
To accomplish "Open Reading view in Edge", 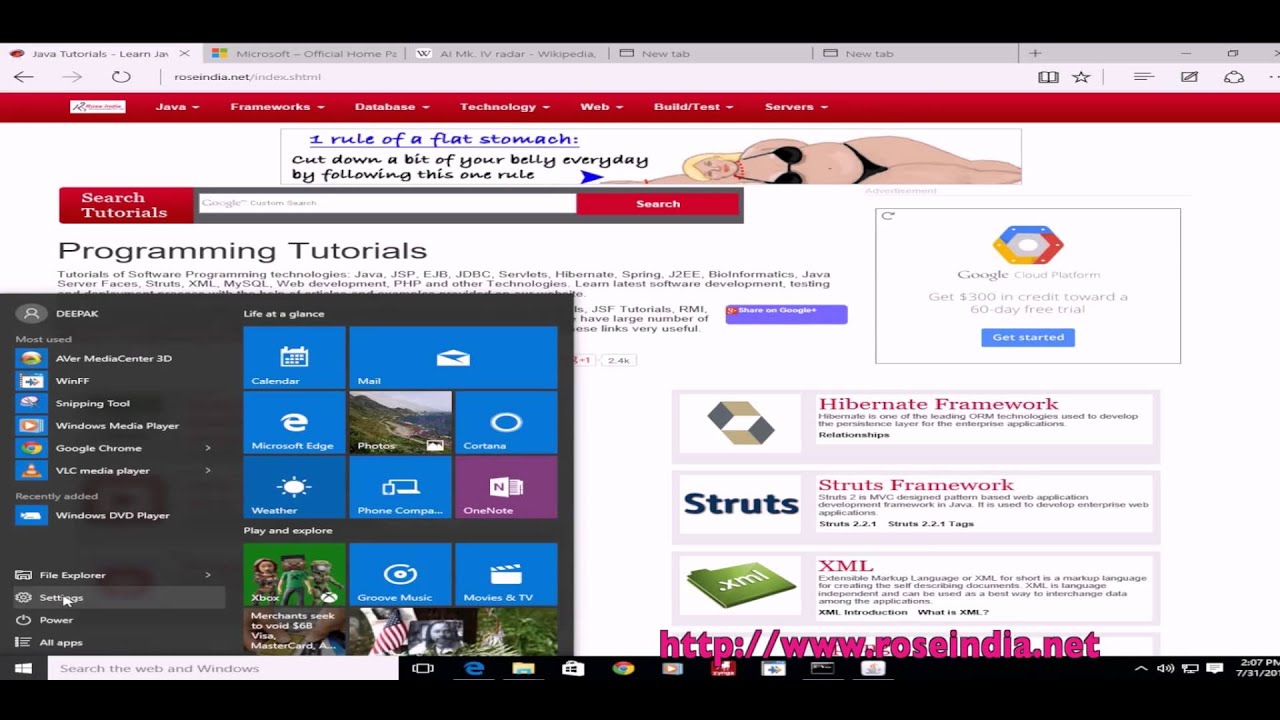I will 1048,77.
